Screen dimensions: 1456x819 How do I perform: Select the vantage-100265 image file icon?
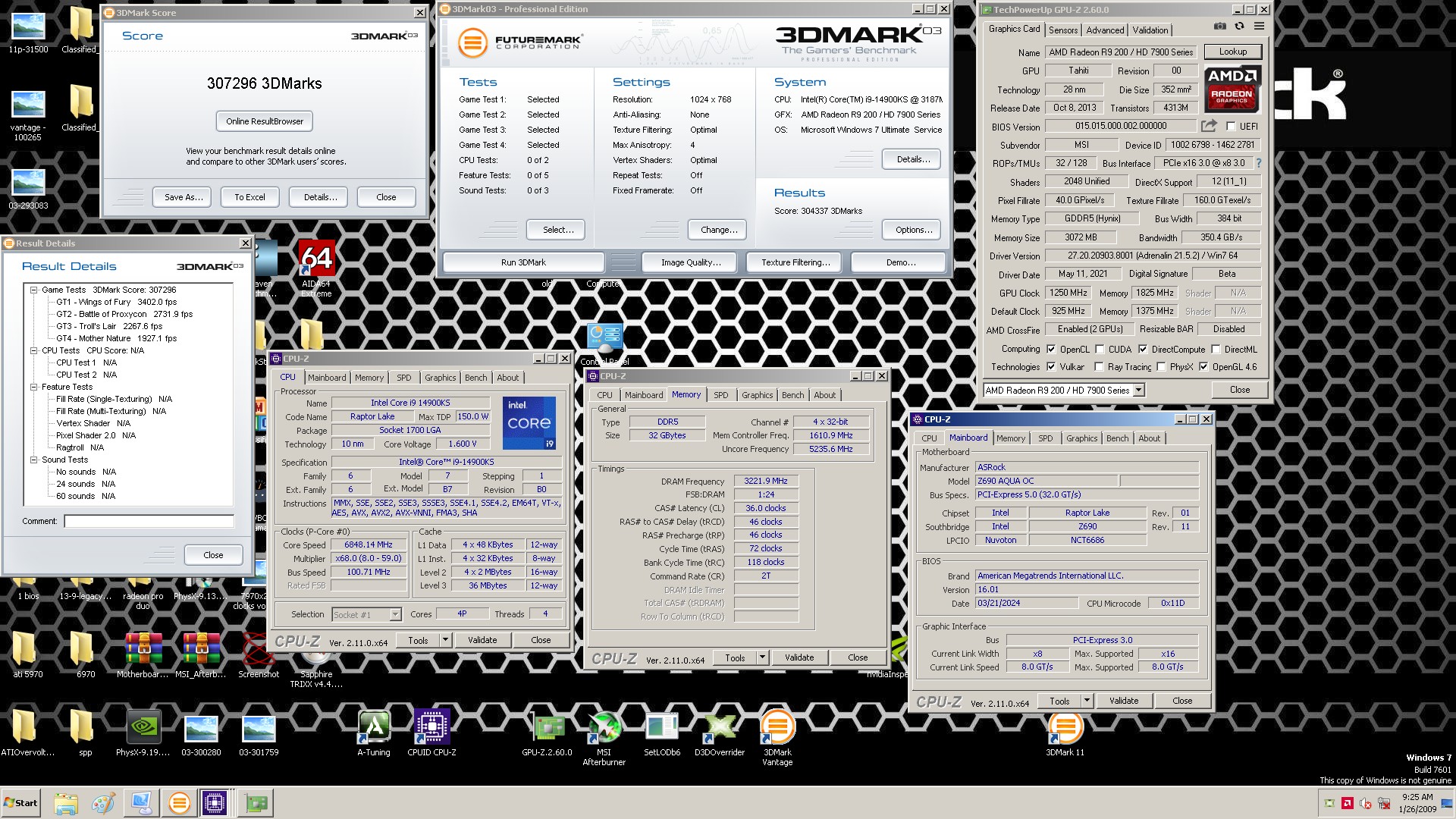pos(28,114)
